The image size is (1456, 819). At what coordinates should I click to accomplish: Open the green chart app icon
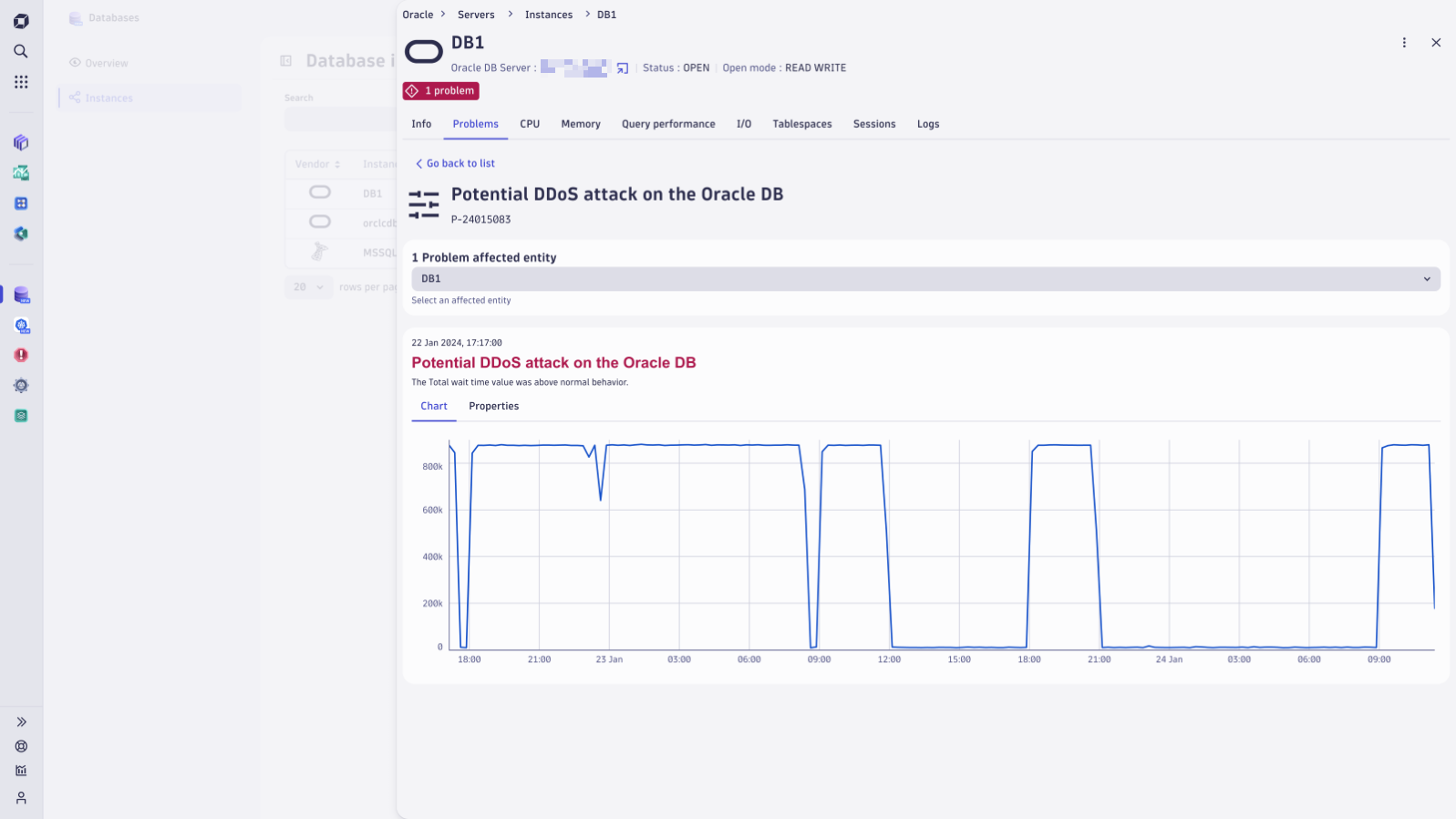[x=21, y=172]
